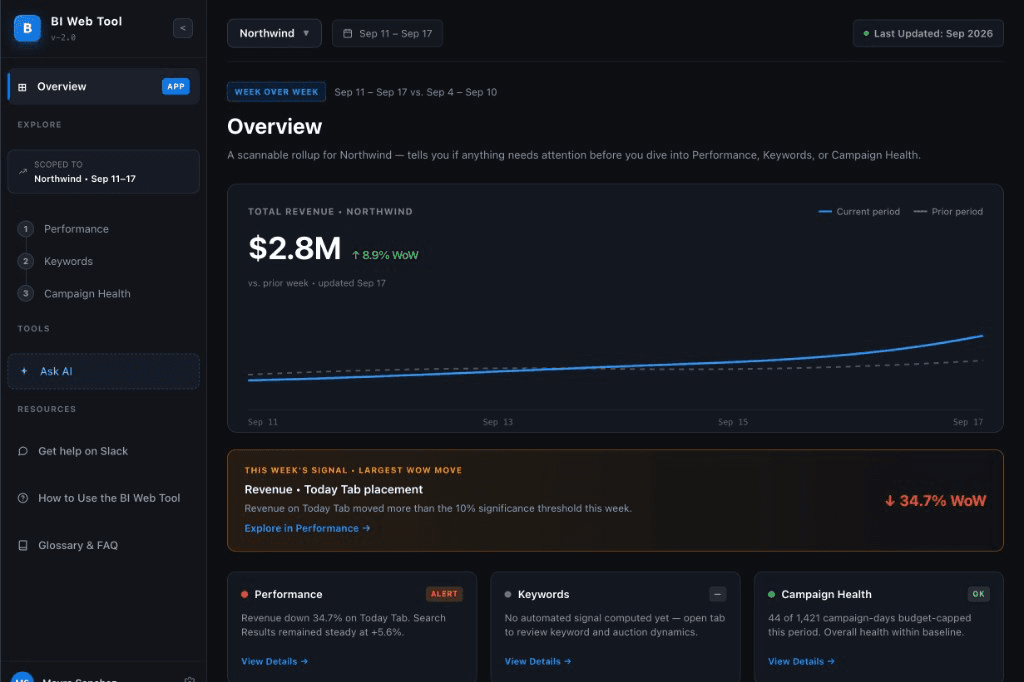Click step number 1 beside Performance
The width and height of the screenshot is (1024, 682).
click(x=25, y=229)
